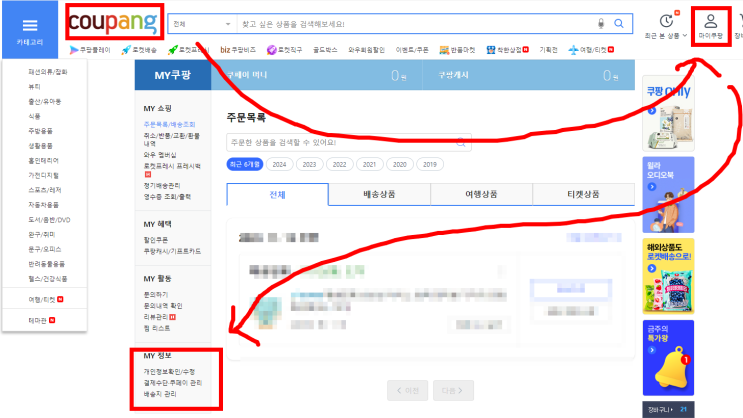Viewport: 743px width, 418px height.
Task: Open 쿠팡플레이 shortcut
Action: [90, 50]
